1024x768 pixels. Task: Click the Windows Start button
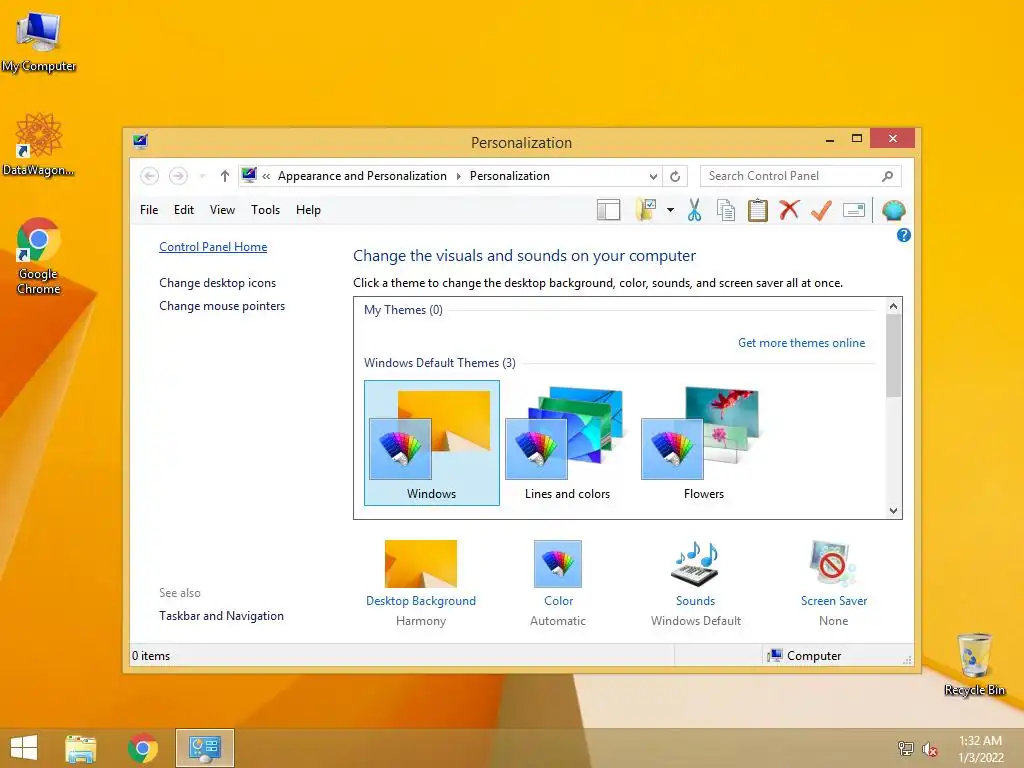(x=24, y=748)
